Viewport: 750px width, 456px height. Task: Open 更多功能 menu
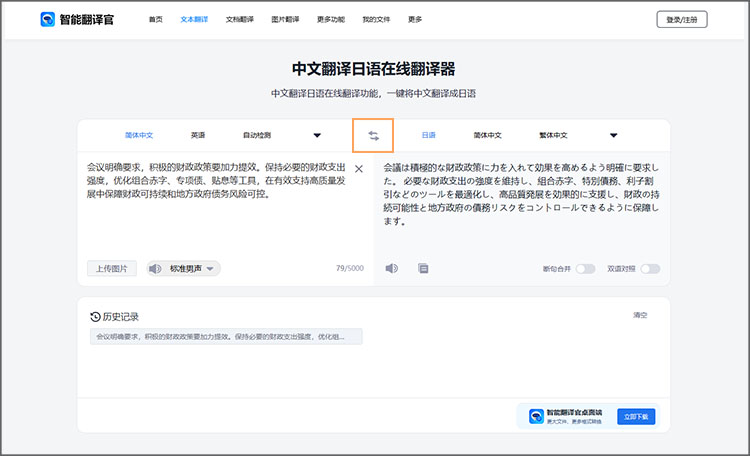tap(331, 20)
